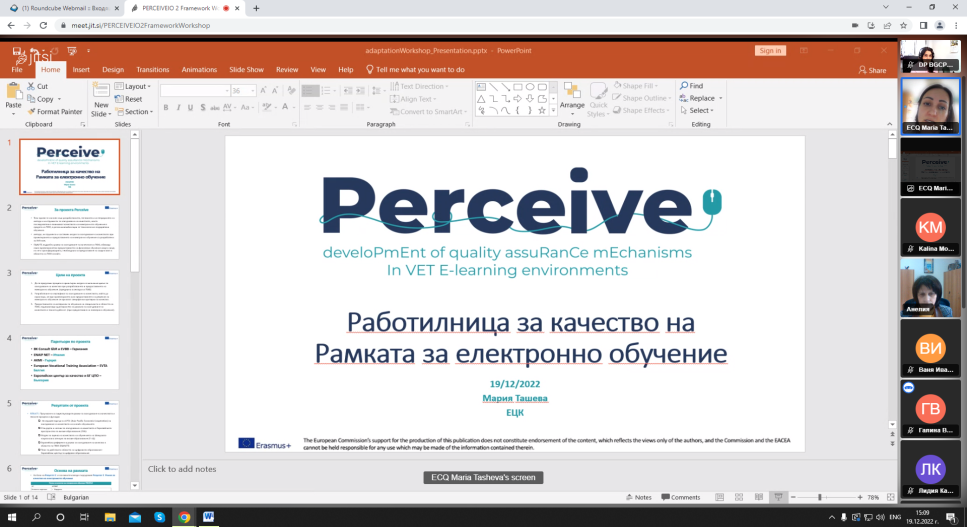This screenshot has width=967, height=527.
Task: Select the oval shape in gallery
Action: tap(530, 87)
